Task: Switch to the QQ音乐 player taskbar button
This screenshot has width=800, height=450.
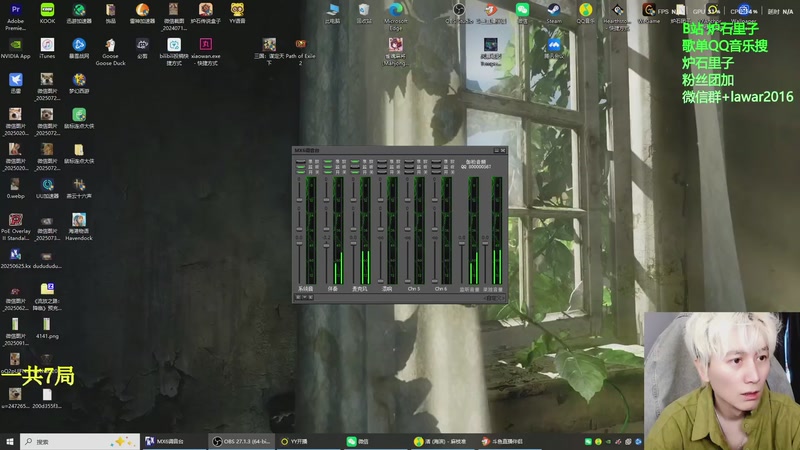Action: click(x=442, y=441)
